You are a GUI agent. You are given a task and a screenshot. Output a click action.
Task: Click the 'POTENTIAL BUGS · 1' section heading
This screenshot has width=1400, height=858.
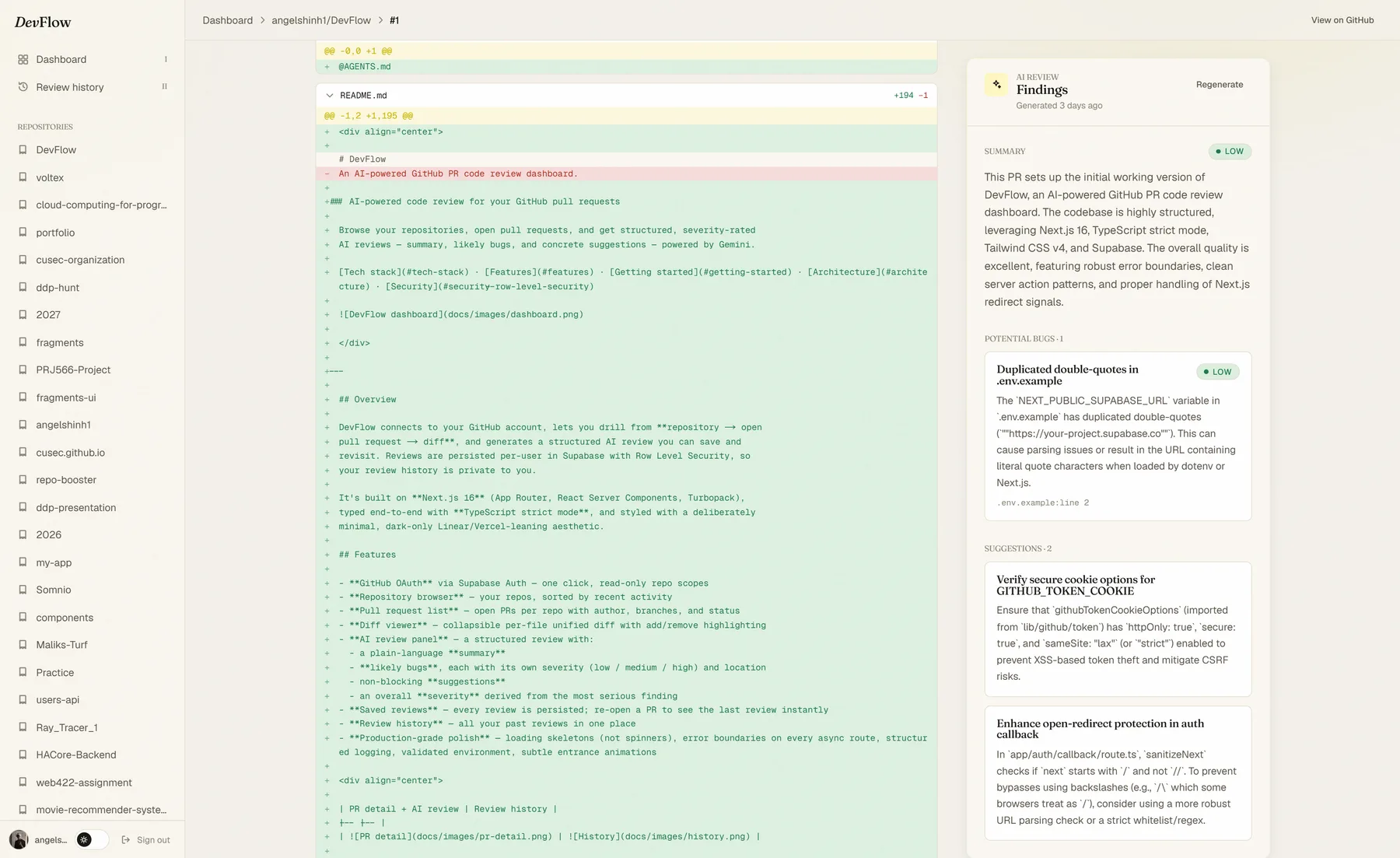pos(1024,339)
